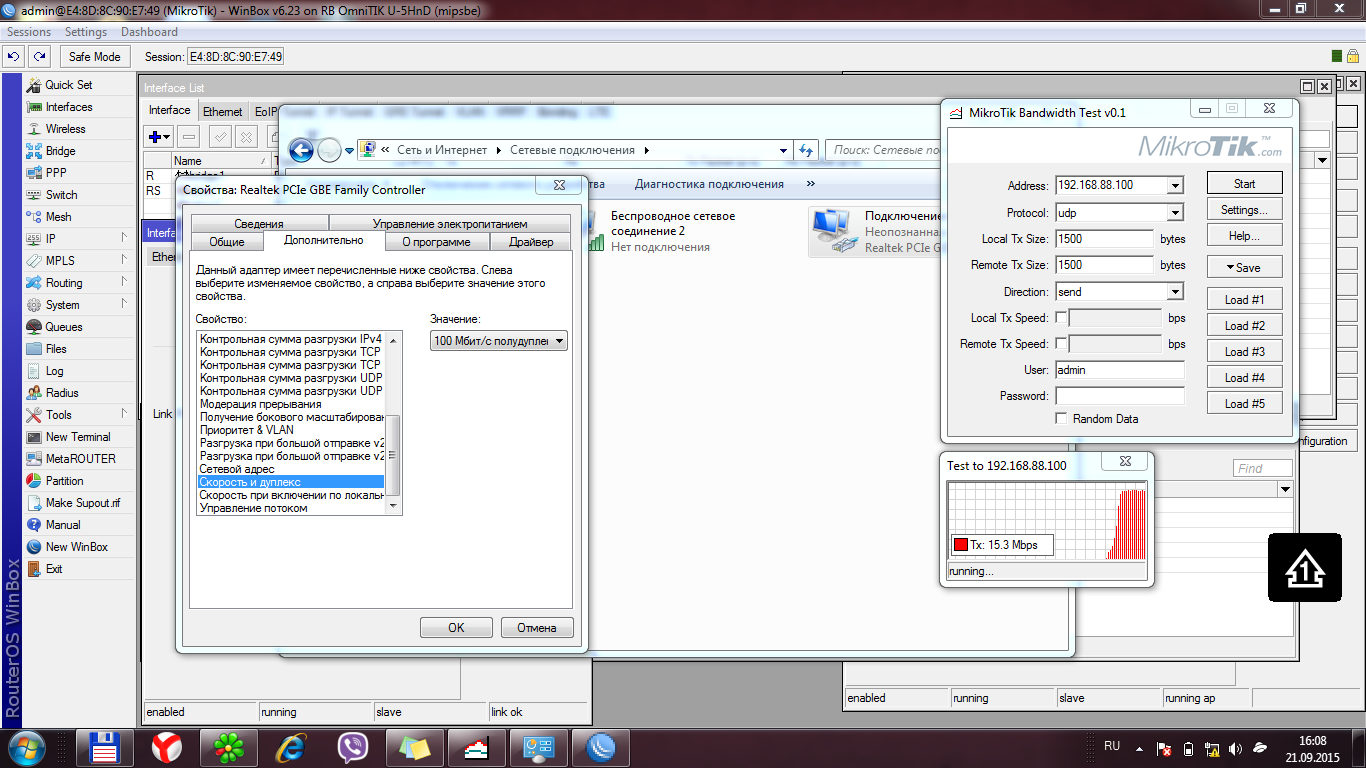The width and height of the screenshot is (1366, 768).
Task: Open the Wireless section in sidebar
Action: pos(66,129)
